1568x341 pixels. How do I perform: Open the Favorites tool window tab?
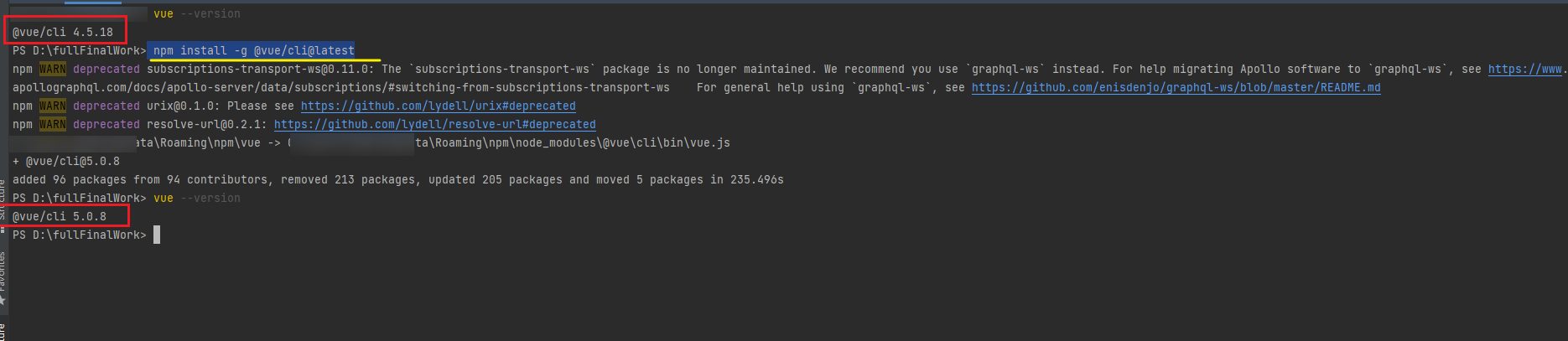[x=3, y=271]
